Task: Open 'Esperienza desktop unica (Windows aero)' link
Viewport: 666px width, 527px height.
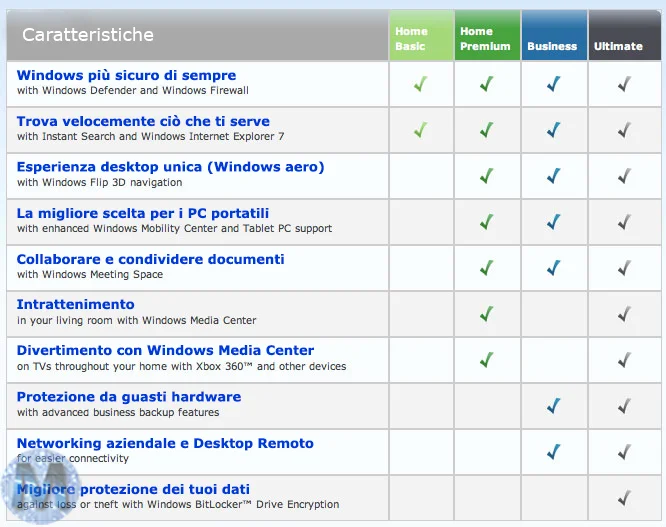Action: point(170,167)
